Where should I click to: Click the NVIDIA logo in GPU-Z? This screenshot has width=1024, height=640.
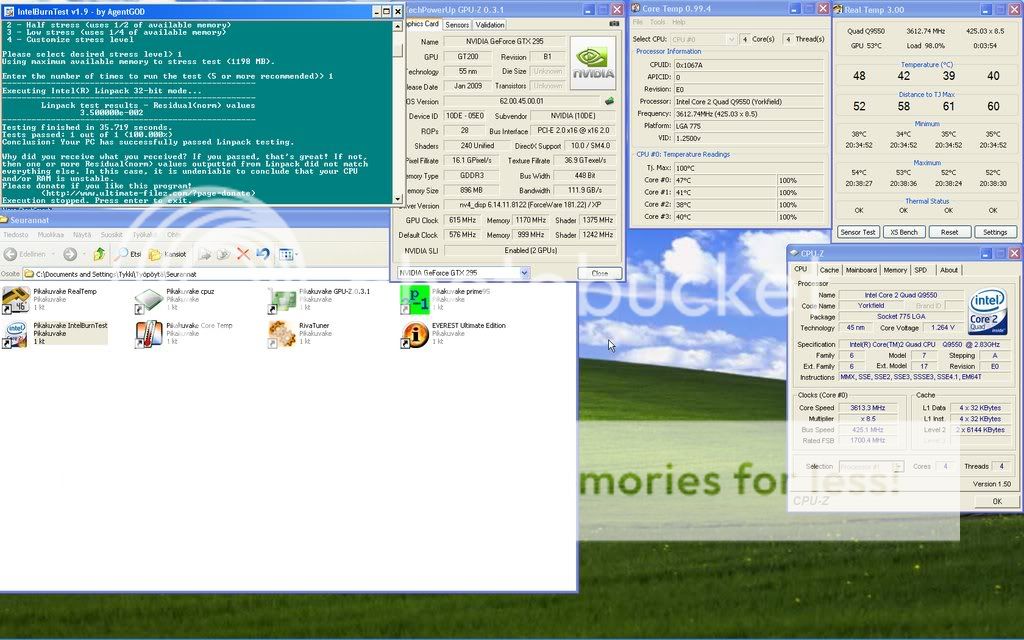tap(593, 63)
